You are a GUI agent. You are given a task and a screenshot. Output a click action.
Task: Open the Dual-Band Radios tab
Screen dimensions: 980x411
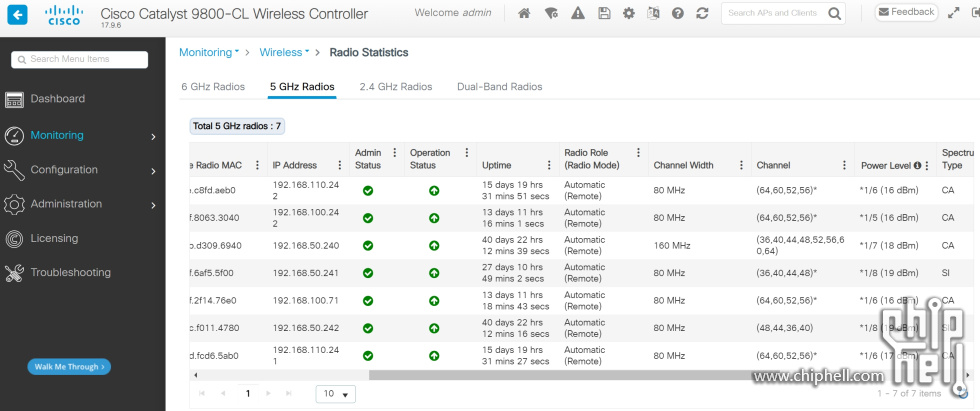tap(499, 87)
